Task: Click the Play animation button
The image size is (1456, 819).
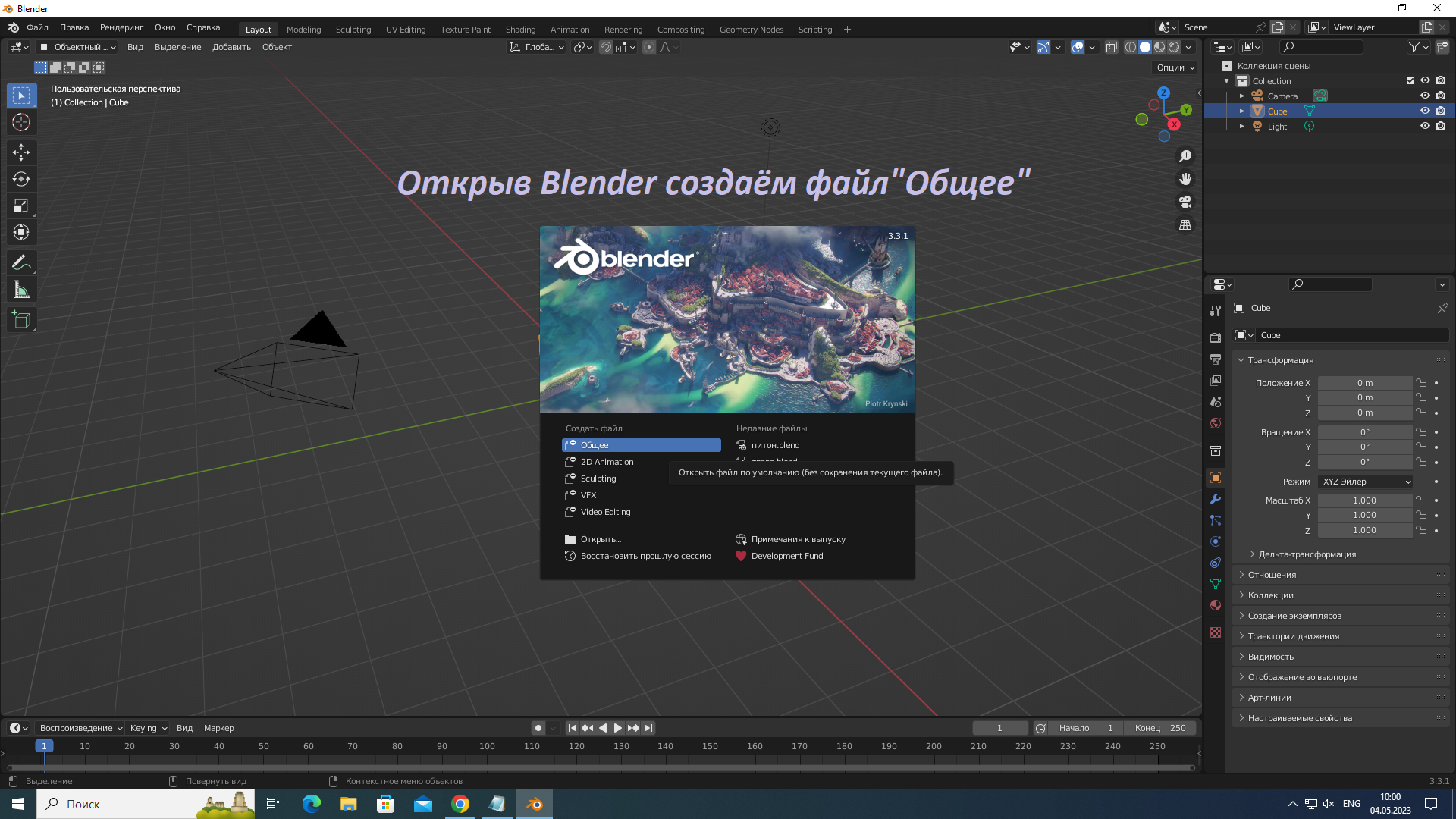Action: pyautogui.click(x=618, y=728)
